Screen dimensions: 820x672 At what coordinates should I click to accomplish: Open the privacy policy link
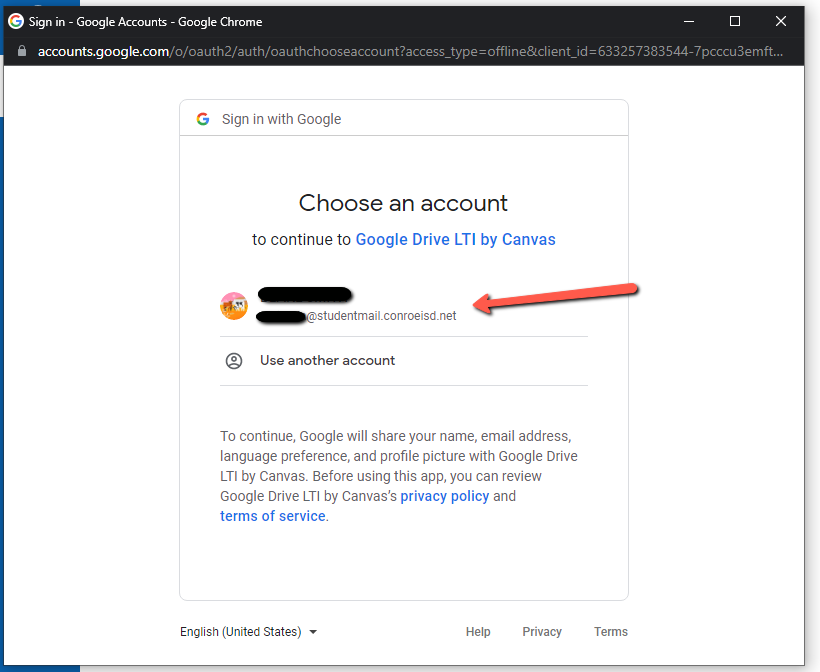(445, 496)
